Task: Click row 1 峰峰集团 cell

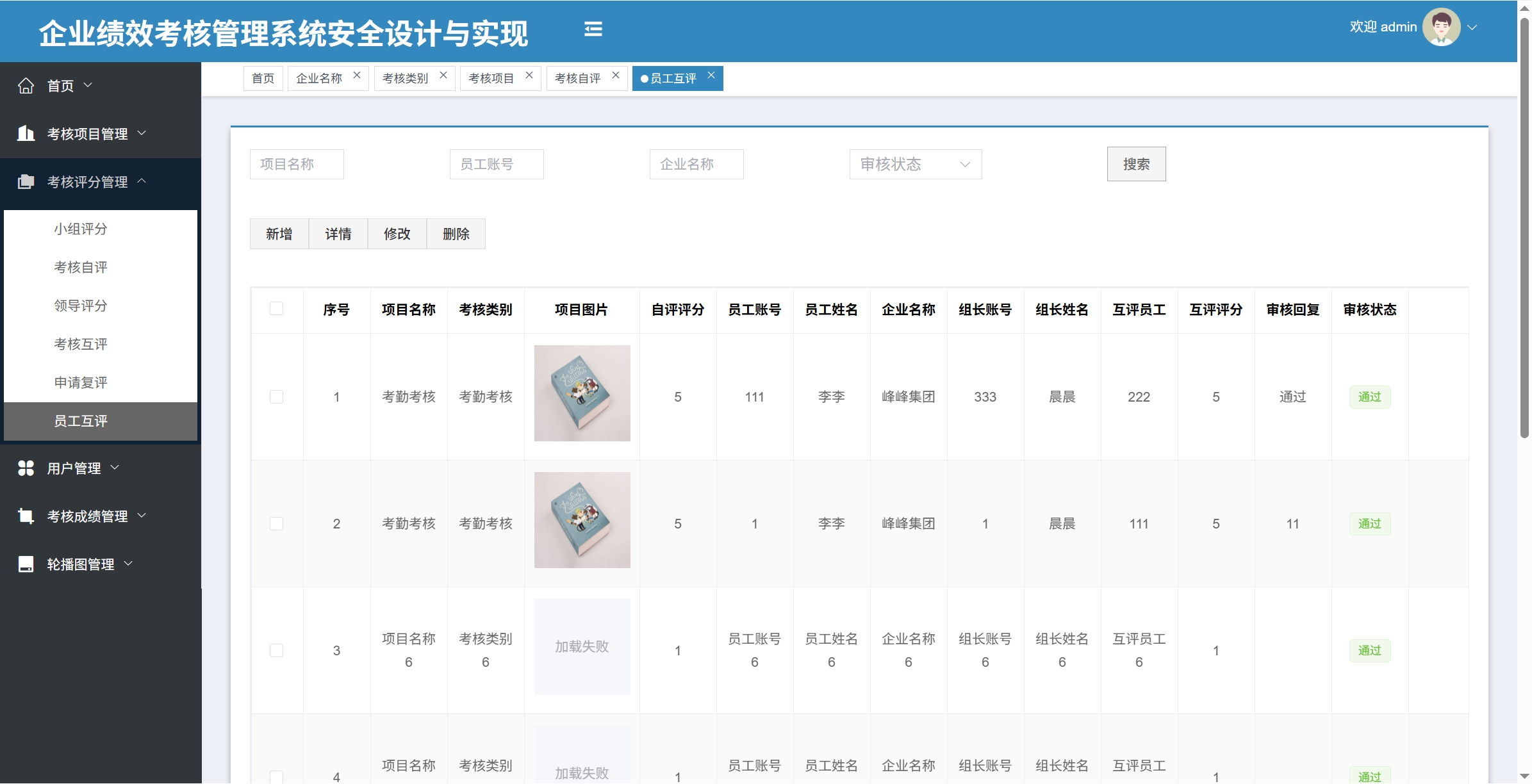Action: coord(909,397)
